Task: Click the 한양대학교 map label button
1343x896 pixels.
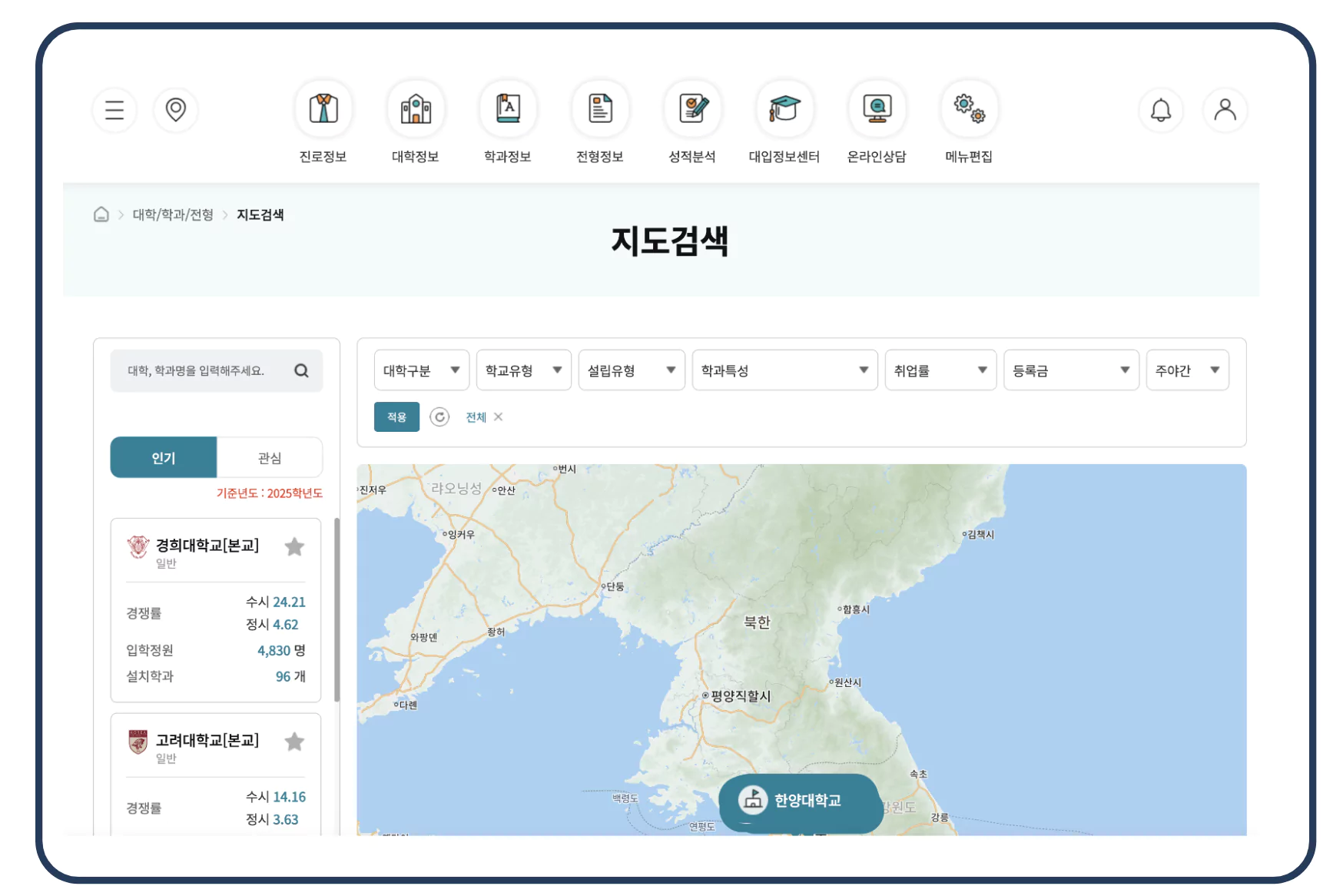Action: coord(801,801)
